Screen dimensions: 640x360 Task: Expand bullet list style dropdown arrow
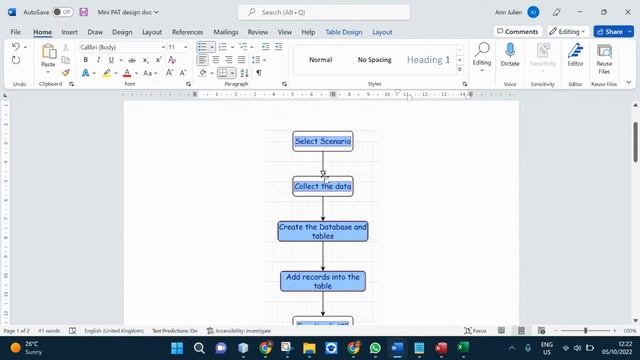212,47
